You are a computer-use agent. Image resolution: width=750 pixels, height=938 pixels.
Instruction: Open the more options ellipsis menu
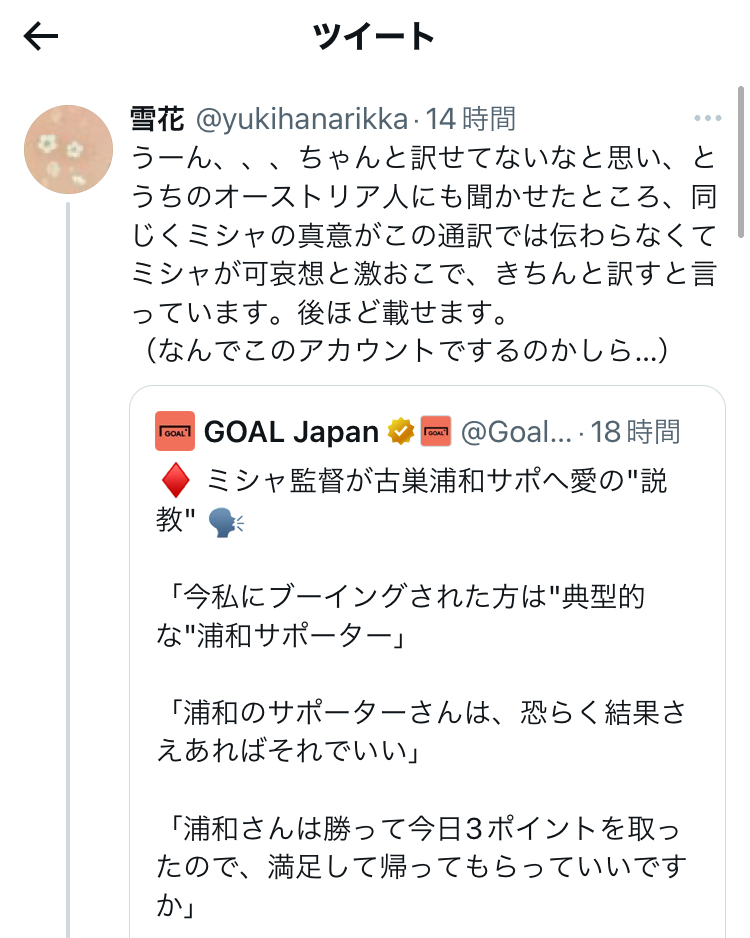coord(707,119)
